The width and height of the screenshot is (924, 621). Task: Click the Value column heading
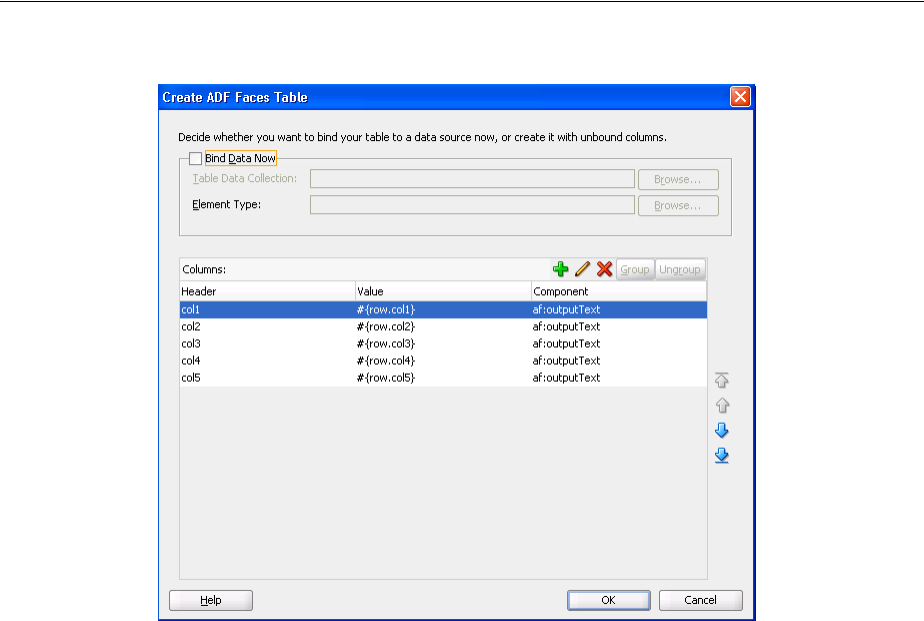pos(443,291)
